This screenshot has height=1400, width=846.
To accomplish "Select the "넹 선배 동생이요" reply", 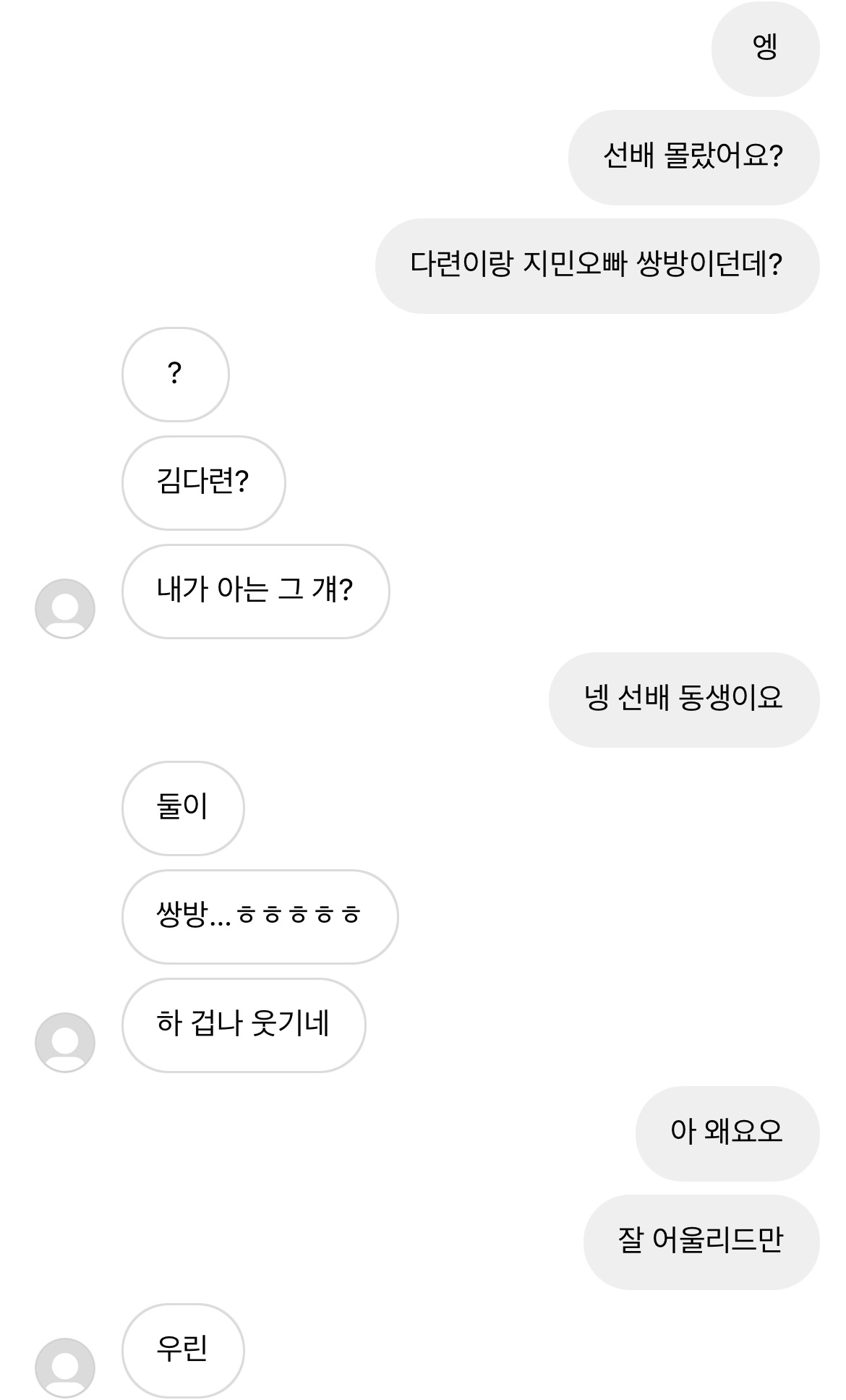I will (683, 699).
